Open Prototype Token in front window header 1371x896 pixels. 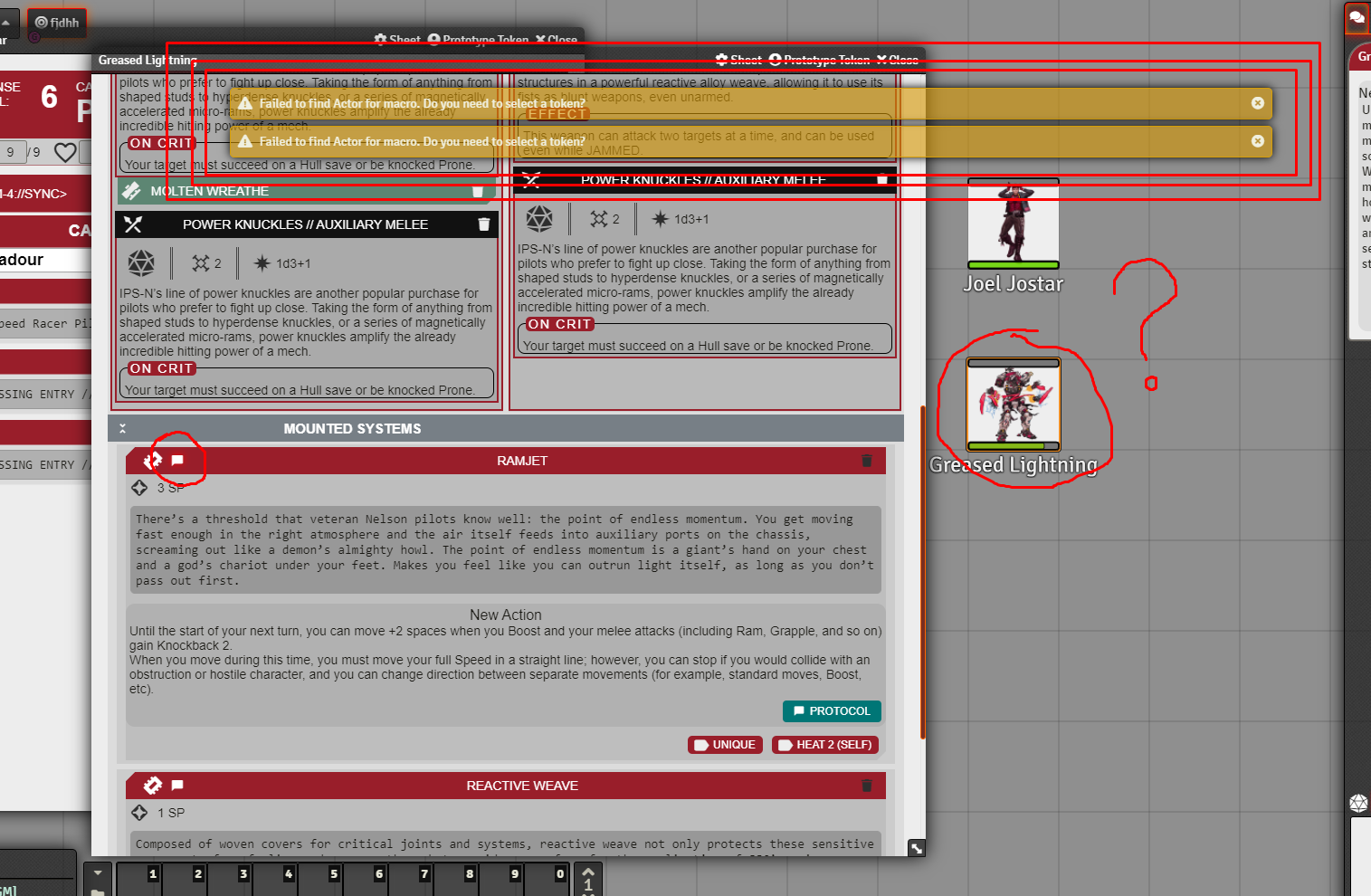818,60
